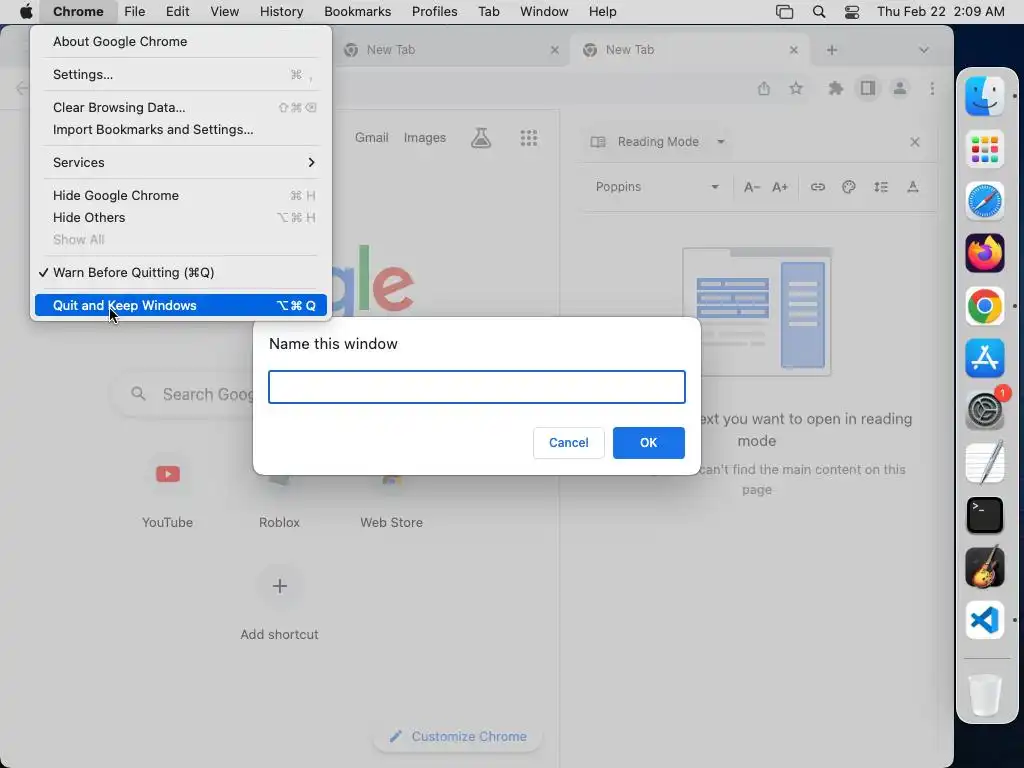Confirm the window name with OK
This screenshot has width=1024, height=768.
point(648,443)
